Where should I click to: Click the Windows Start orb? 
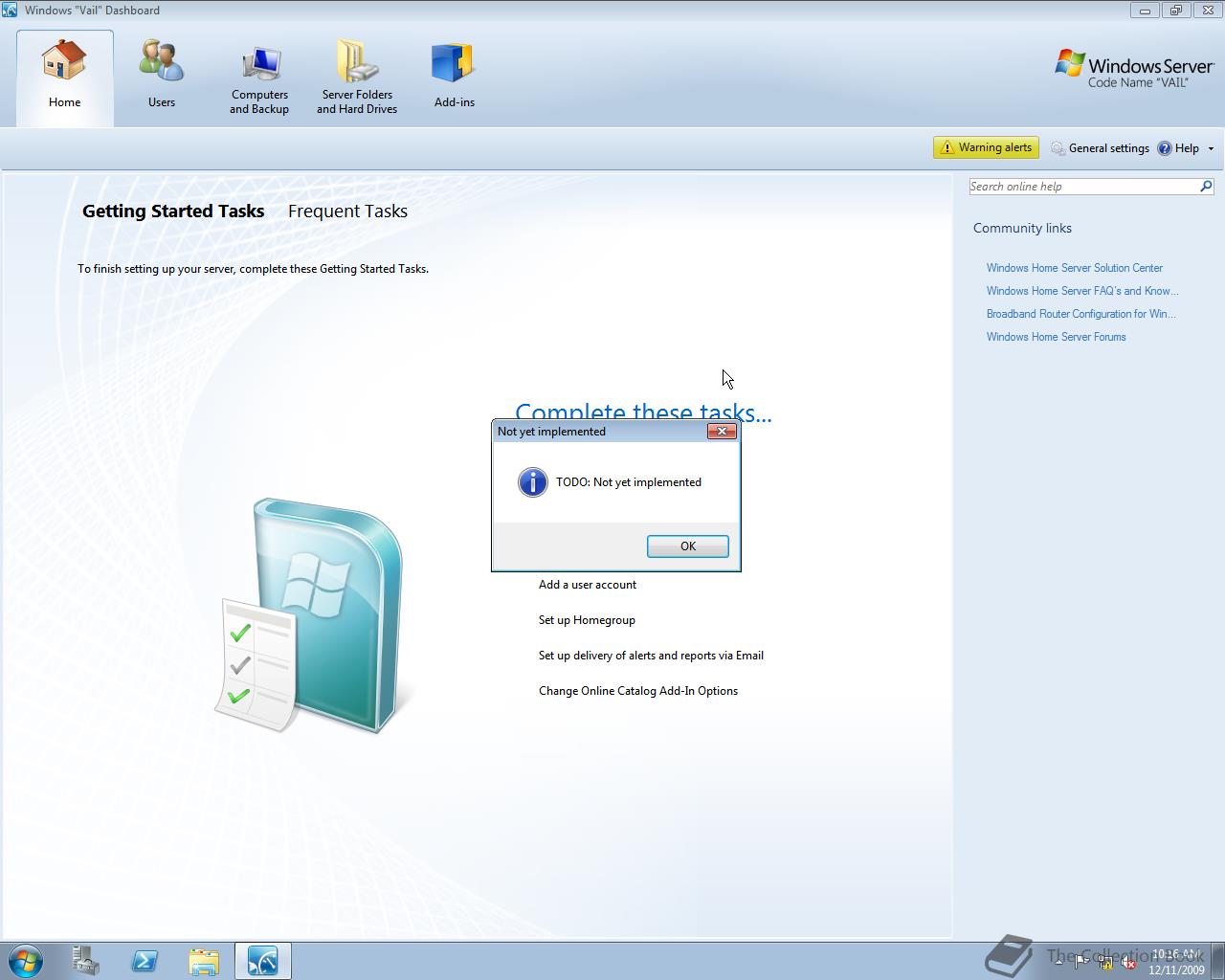tap(25, 960)
